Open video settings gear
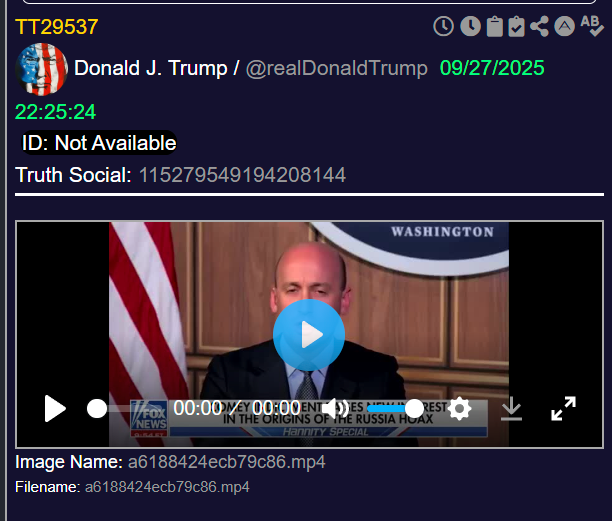The width and height of the screenshot is (612, 521). click(459, 409)
